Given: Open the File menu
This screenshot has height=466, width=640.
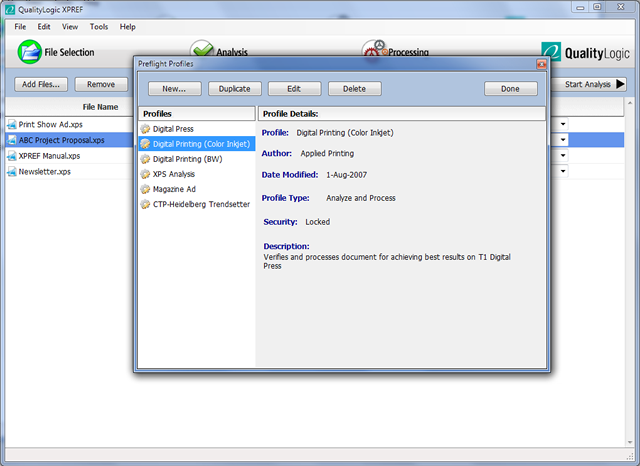Looking at the screenshot, I should [x=20, y=27].
